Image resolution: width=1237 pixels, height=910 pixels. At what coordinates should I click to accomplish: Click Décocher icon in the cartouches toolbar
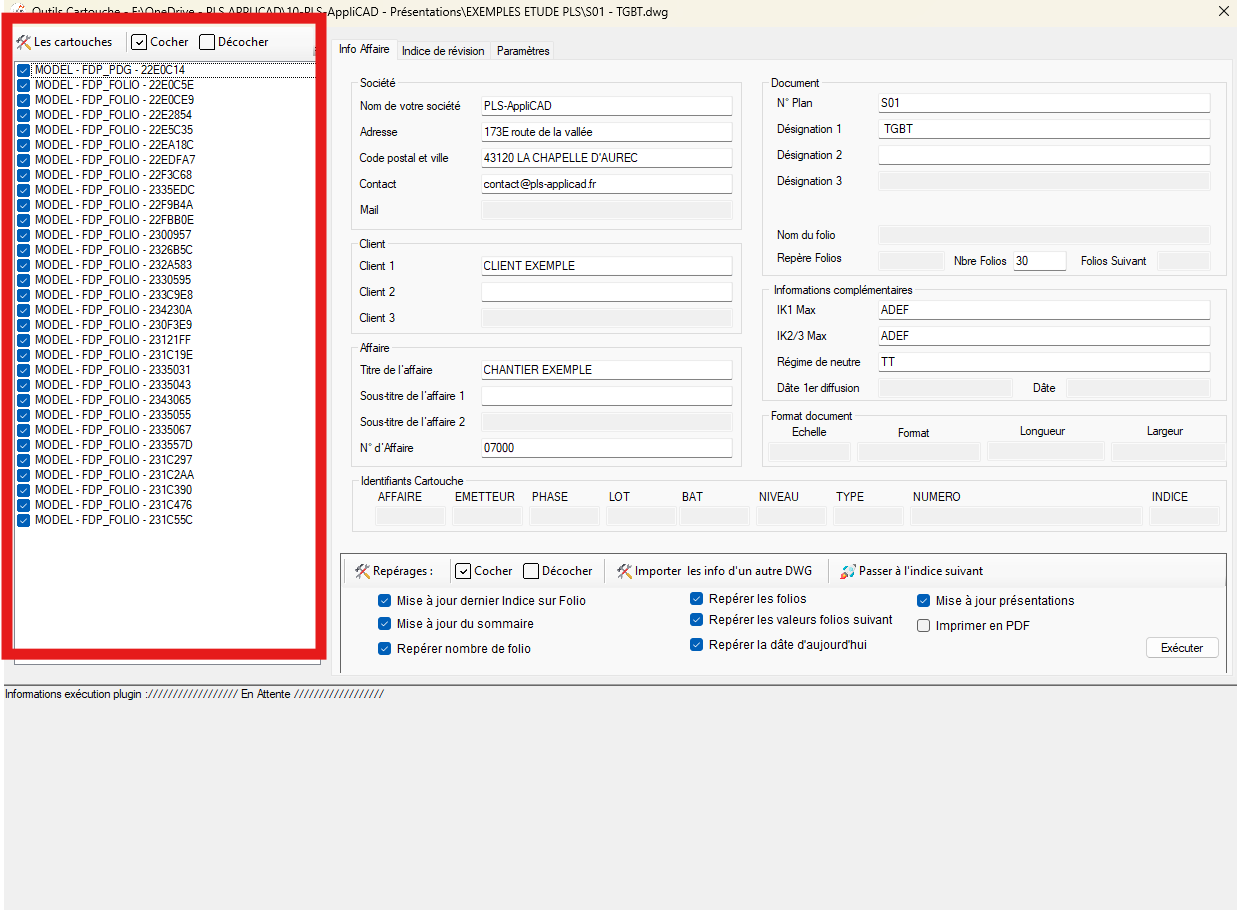tap(207, 42)
